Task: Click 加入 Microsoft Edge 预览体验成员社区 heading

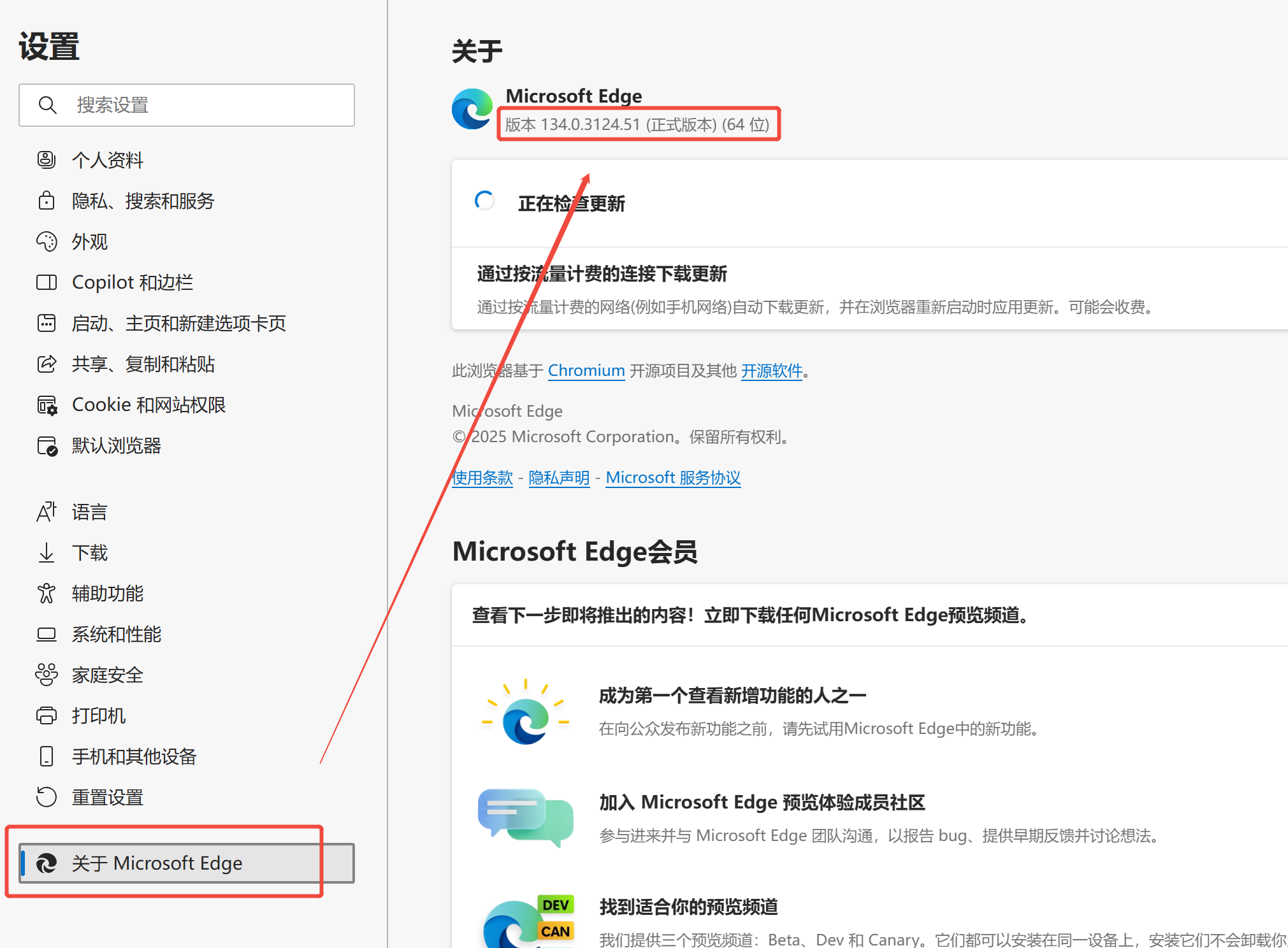Action: pos(762,802)
